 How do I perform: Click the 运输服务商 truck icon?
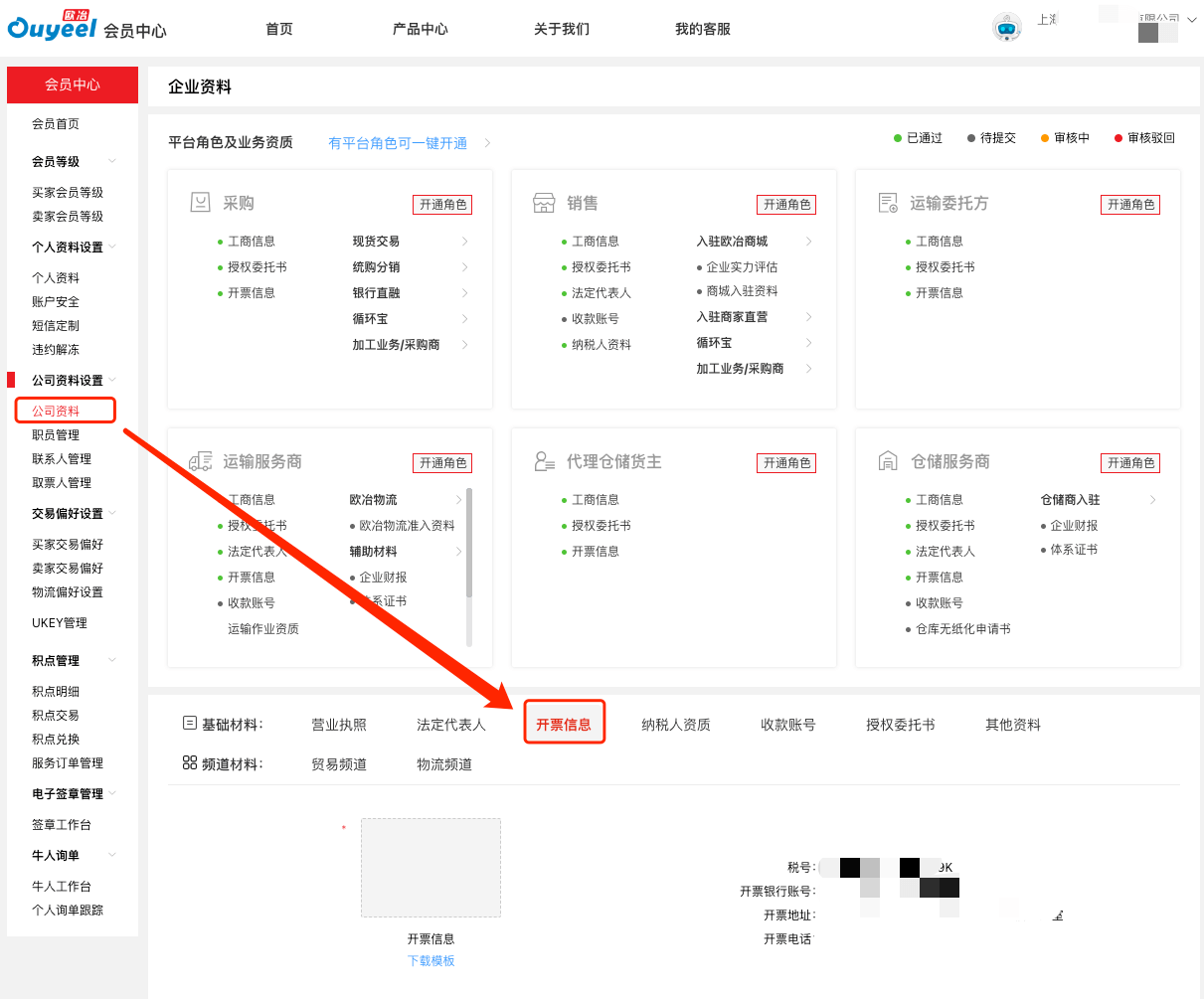[200, 461]
